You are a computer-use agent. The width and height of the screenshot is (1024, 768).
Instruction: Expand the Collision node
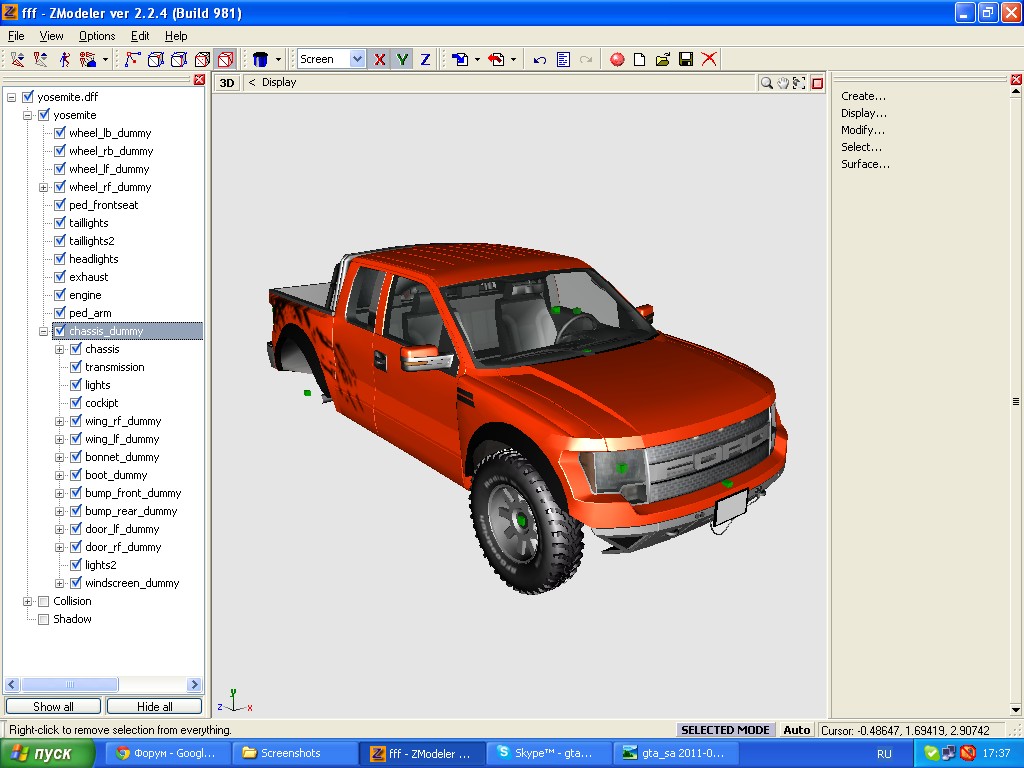[27, 601]
